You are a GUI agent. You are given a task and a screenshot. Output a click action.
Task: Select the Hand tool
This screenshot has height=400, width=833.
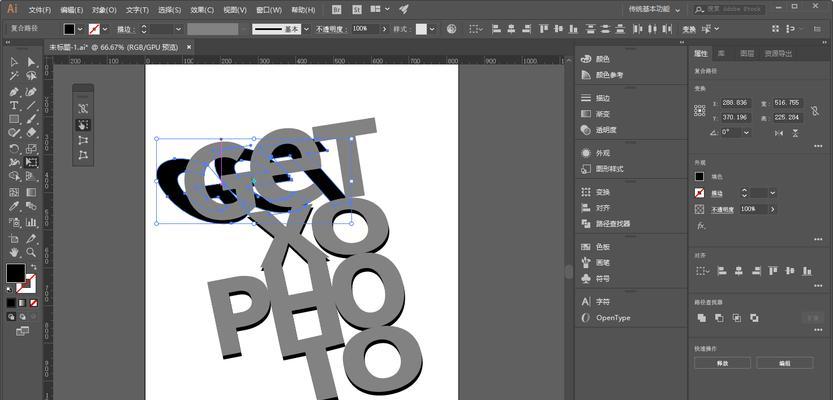coord(14,252)
